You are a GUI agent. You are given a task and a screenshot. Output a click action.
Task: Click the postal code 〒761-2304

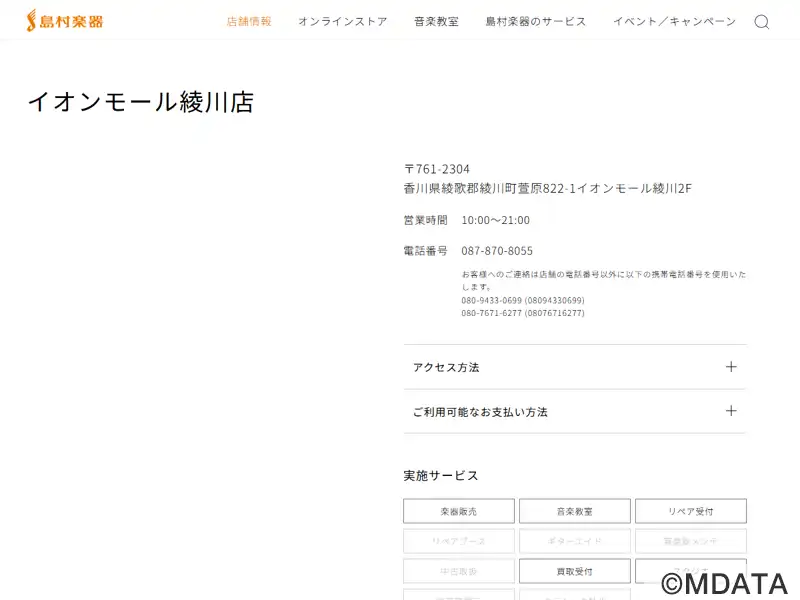(x=437, y=169)
